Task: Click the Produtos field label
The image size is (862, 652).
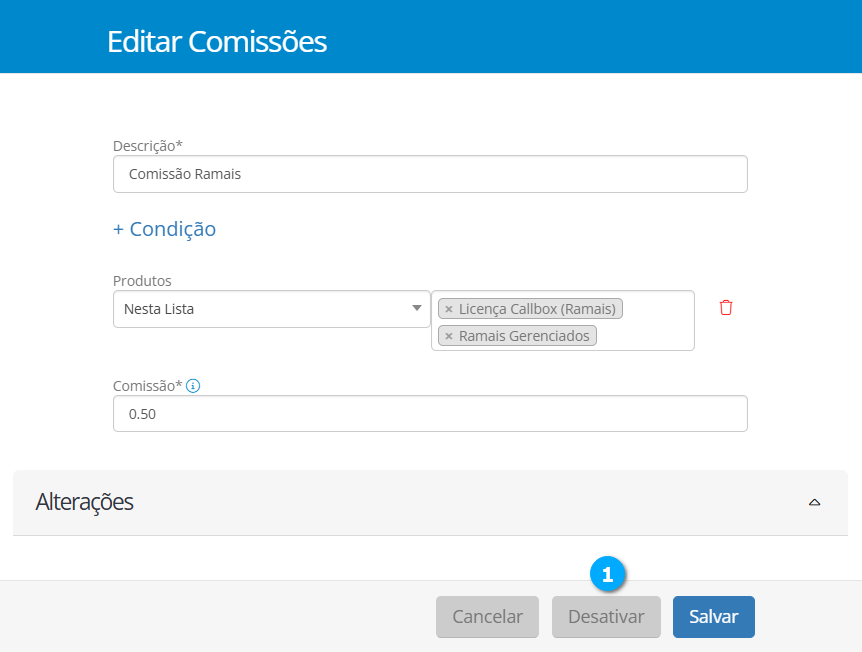Action: [142, 281]
